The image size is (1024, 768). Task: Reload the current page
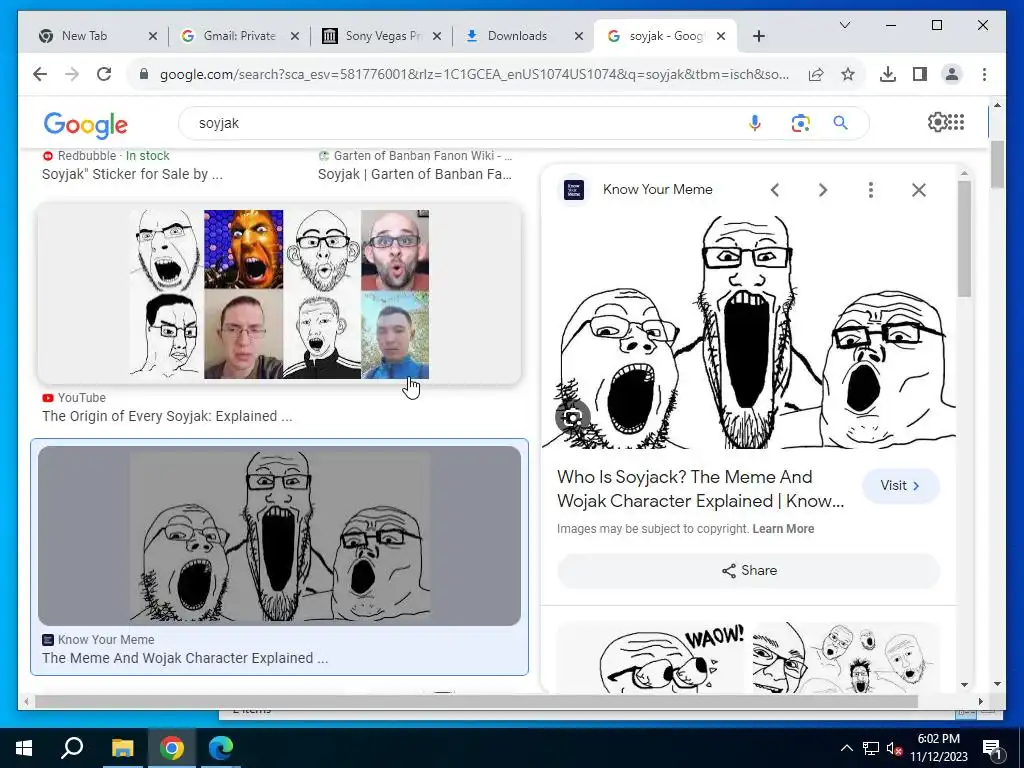[104, 74]
